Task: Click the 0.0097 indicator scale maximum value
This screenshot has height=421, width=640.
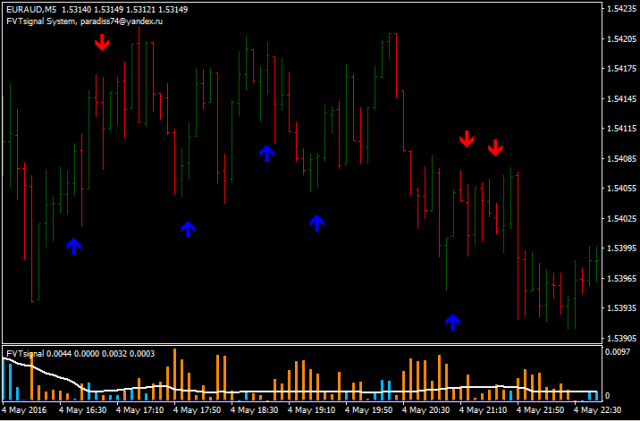Action: [618, 352]
